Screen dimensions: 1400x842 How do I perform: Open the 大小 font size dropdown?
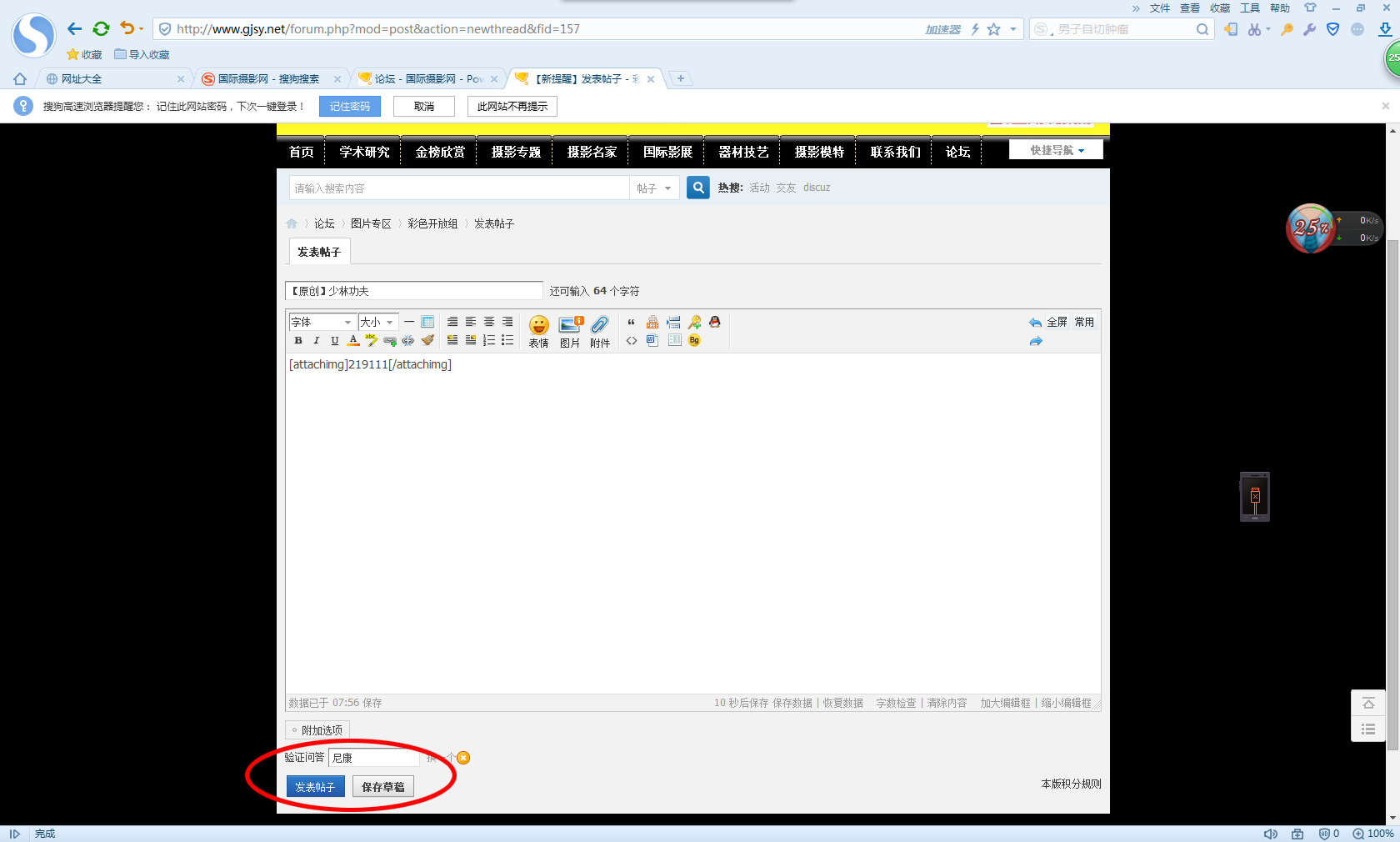pos(377,322)
